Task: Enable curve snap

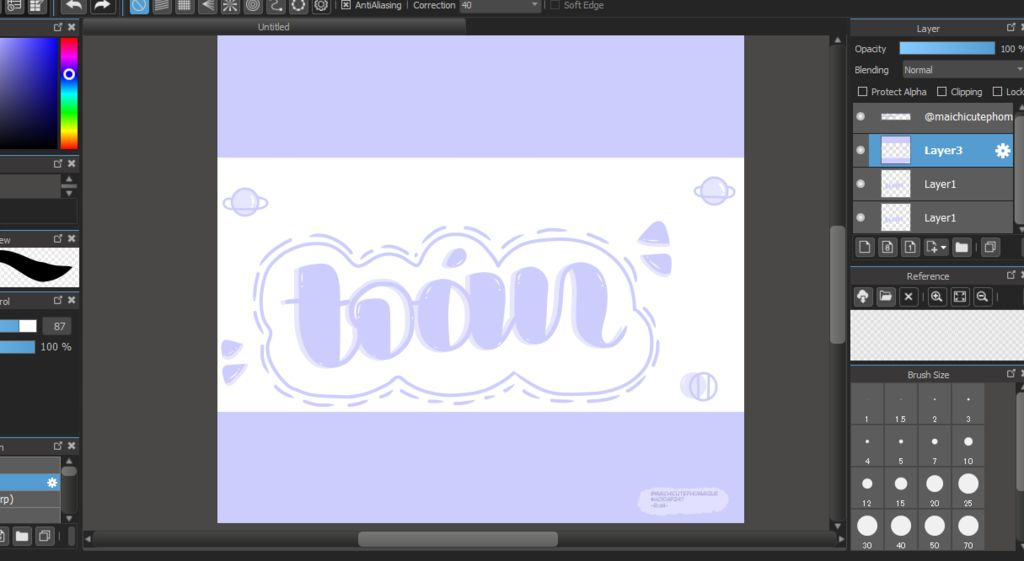Action: click(x=276, y=6)
